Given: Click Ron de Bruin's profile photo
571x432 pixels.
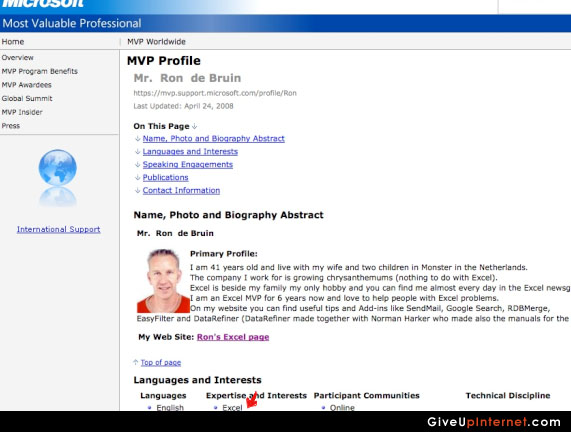Looking at the screenshot, I should (163, 280).
